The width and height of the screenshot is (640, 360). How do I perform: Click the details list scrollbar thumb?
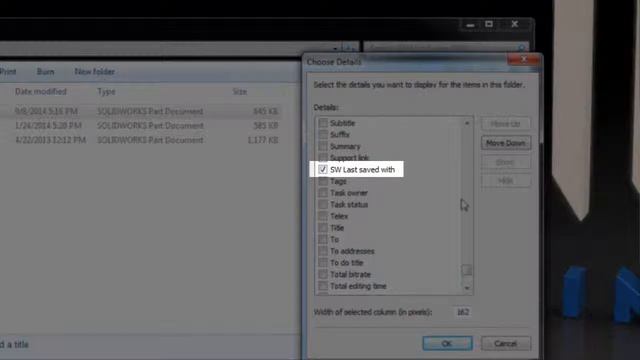467,270
